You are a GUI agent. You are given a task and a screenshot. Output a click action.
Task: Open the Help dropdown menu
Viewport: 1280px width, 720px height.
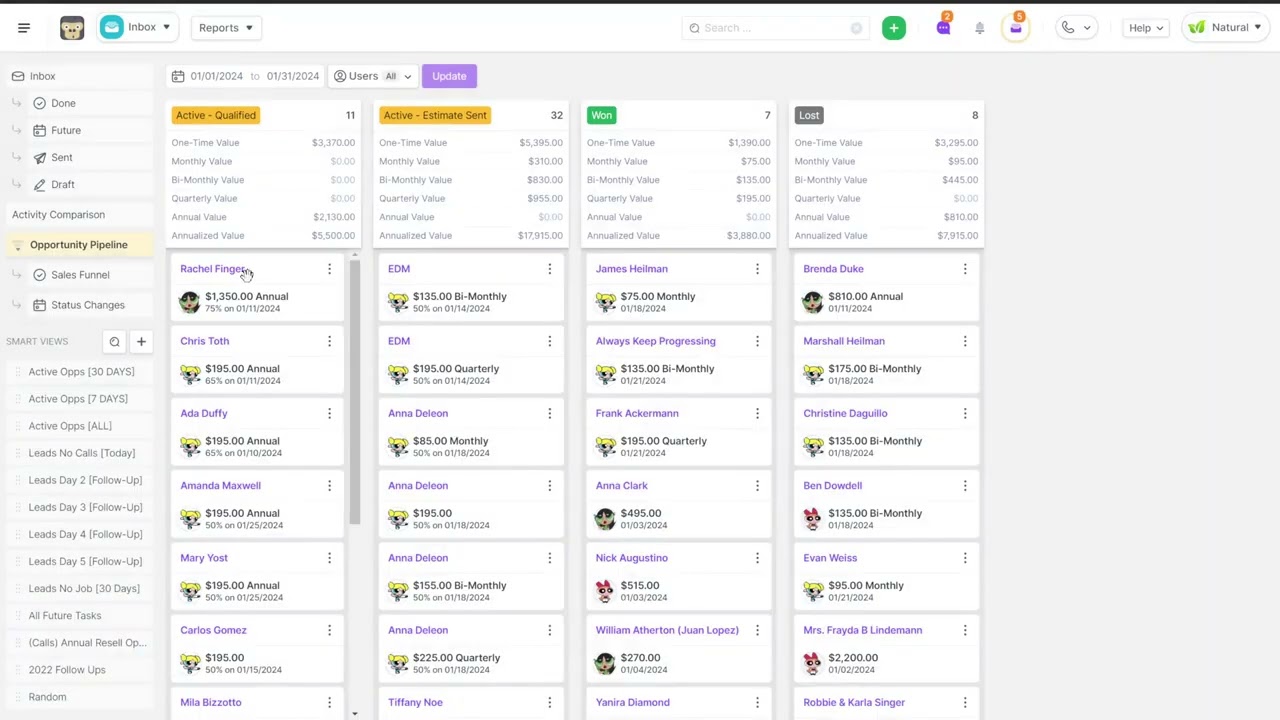click(x=1146, y=28)
